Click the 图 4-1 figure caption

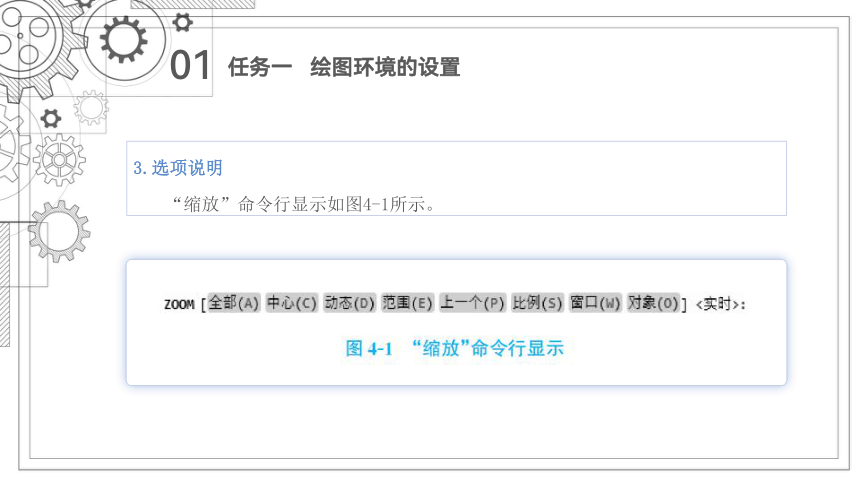coord(454,348)
